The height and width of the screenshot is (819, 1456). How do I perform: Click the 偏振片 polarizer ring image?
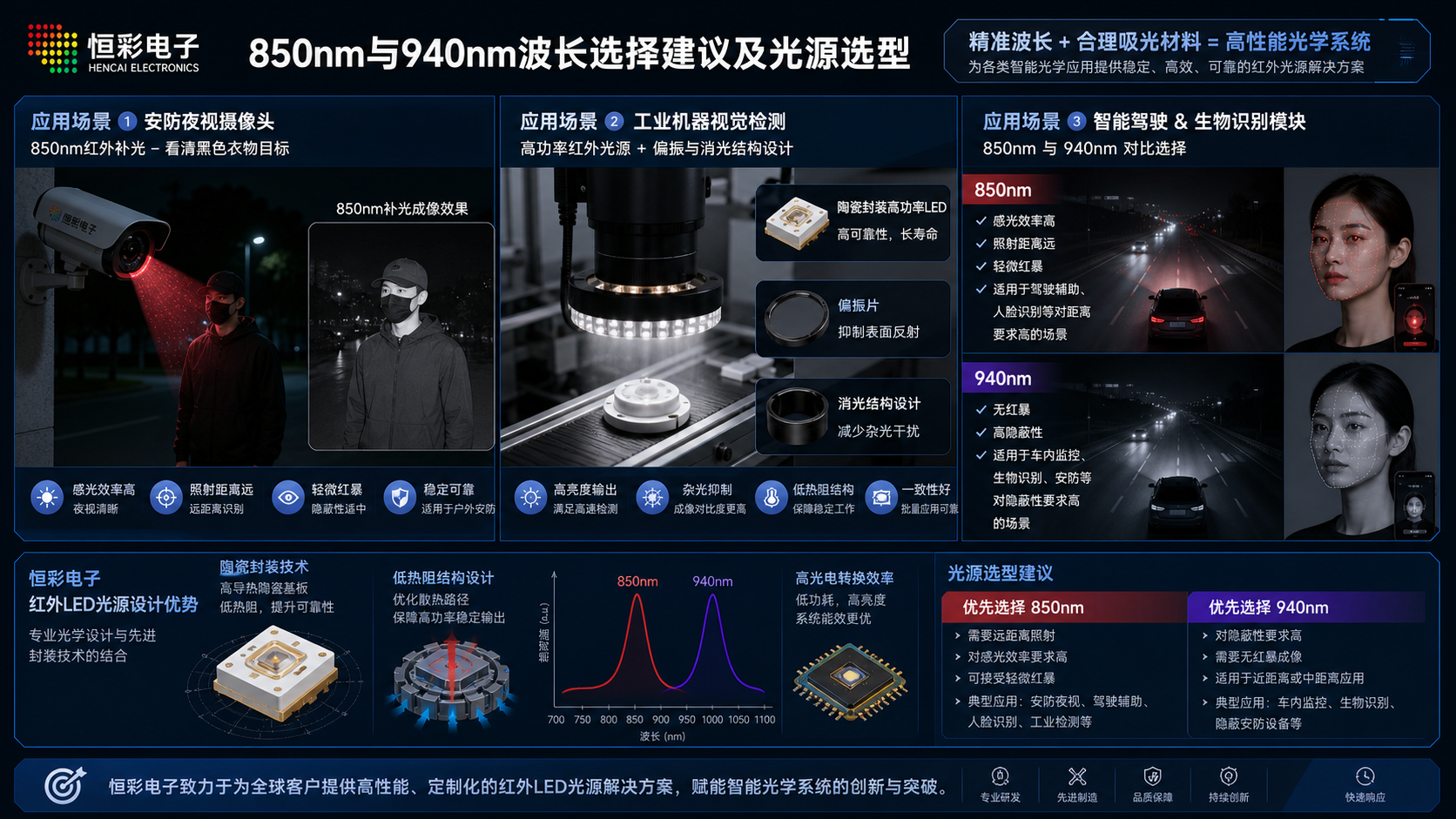[796, 319]
